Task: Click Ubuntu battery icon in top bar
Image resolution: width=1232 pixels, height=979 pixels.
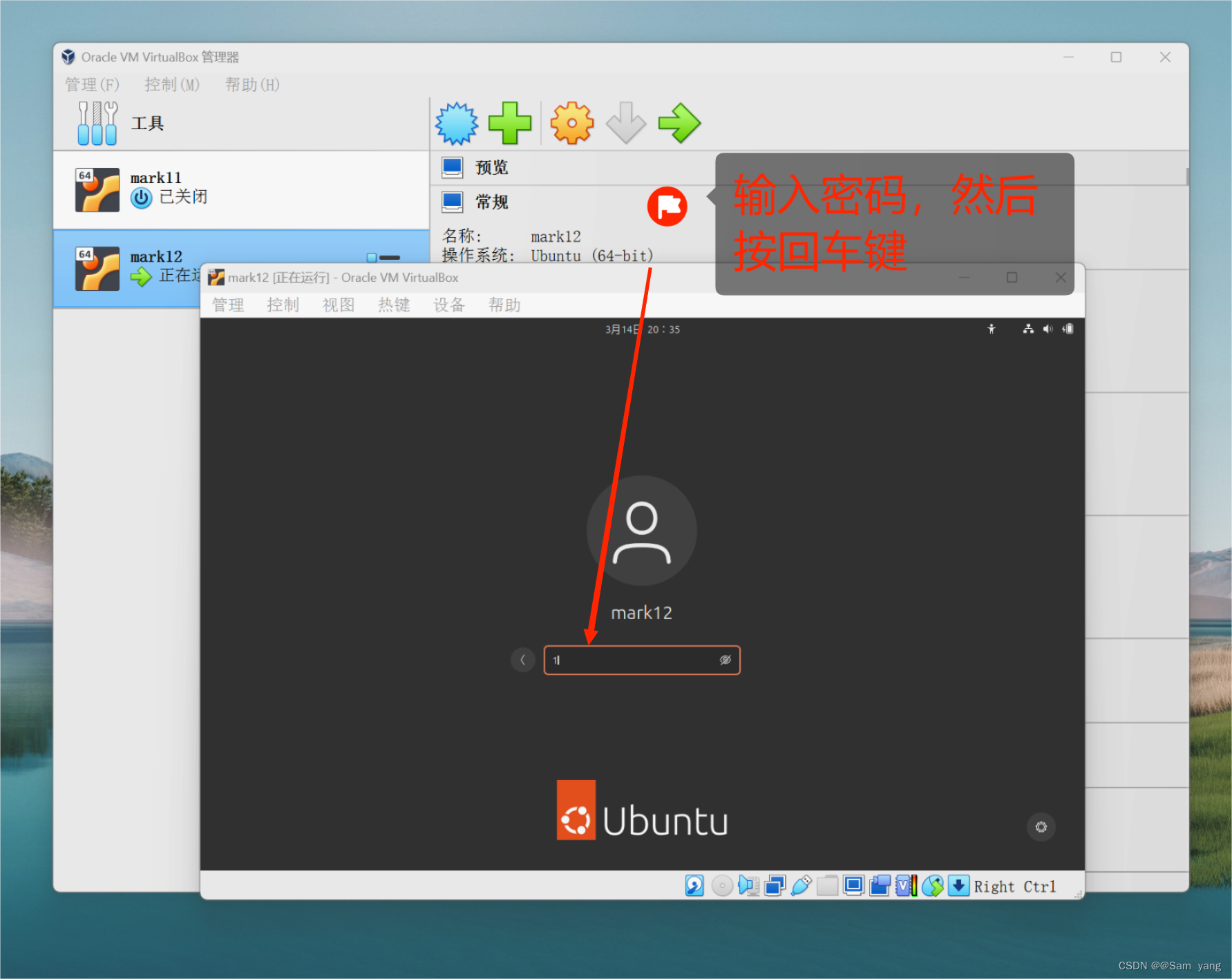Action: coord(1068,330)
